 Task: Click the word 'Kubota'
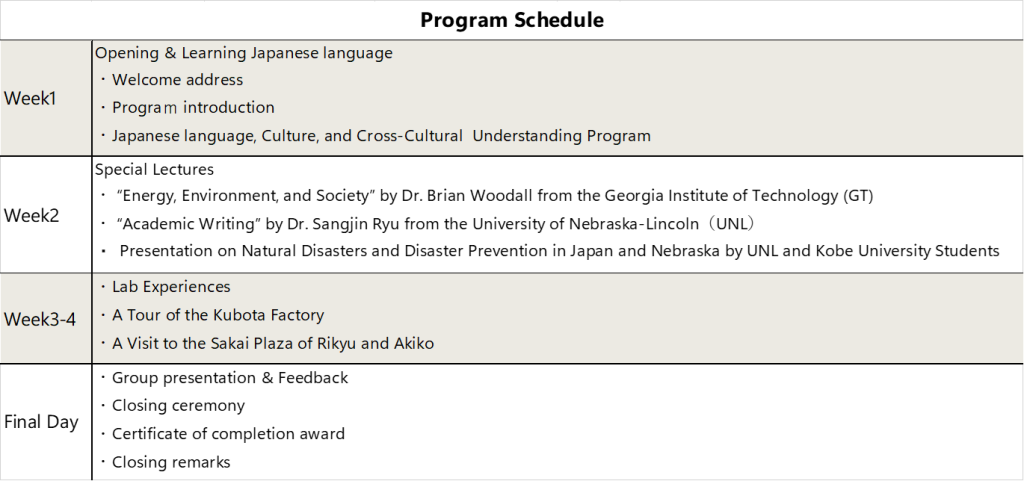pos(240,315)
